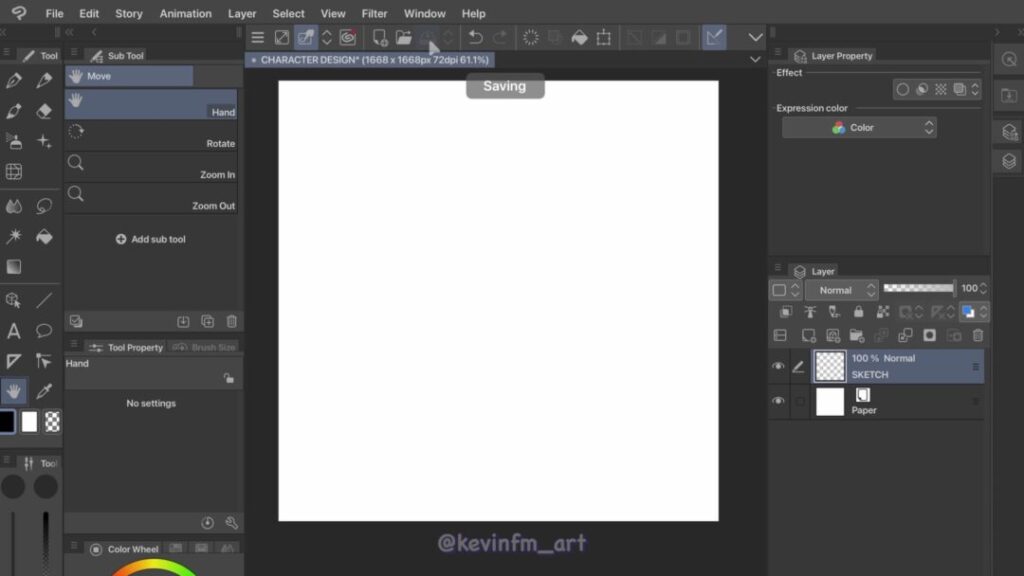This screenshot has width=1024, height=576.
Task: Toggle snap icon highlighted in command bar
Action: [x=714, y=37]
